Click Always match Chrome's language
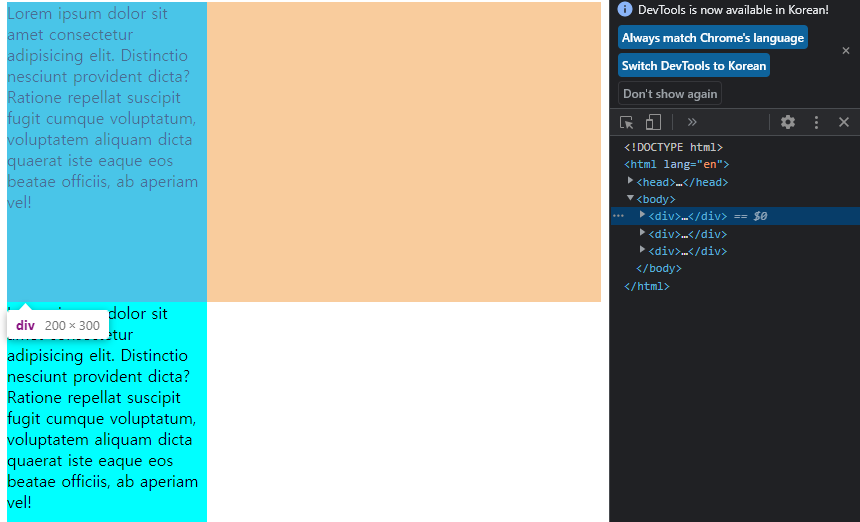 712,37
